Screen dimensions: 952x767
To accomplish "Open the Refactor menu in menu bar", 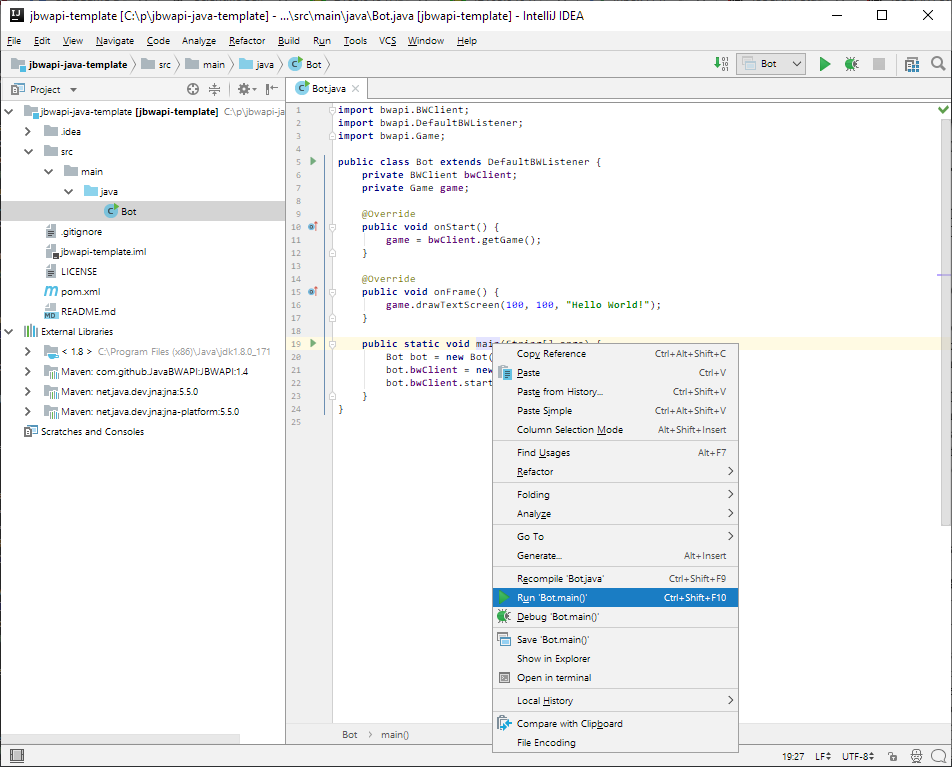I will point(247,41).
